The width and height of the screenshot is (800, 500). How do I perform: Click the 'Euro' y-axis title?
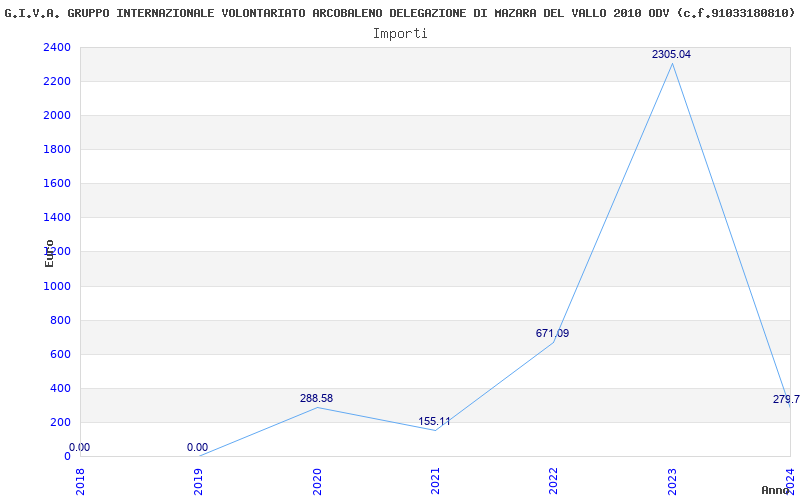49,253
